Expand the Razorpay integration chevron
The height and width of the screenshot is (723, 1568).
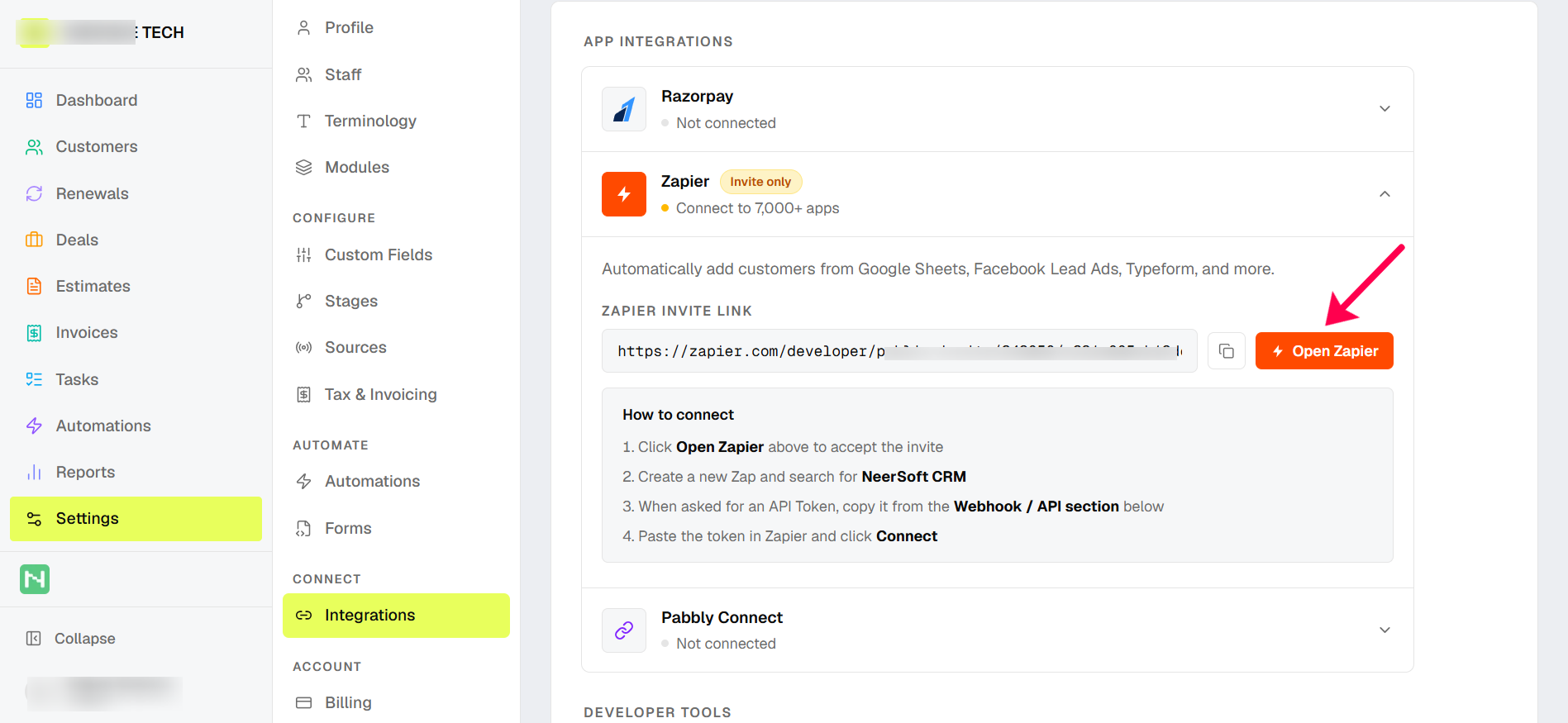pyautogui.click(x=1385, y=109)
